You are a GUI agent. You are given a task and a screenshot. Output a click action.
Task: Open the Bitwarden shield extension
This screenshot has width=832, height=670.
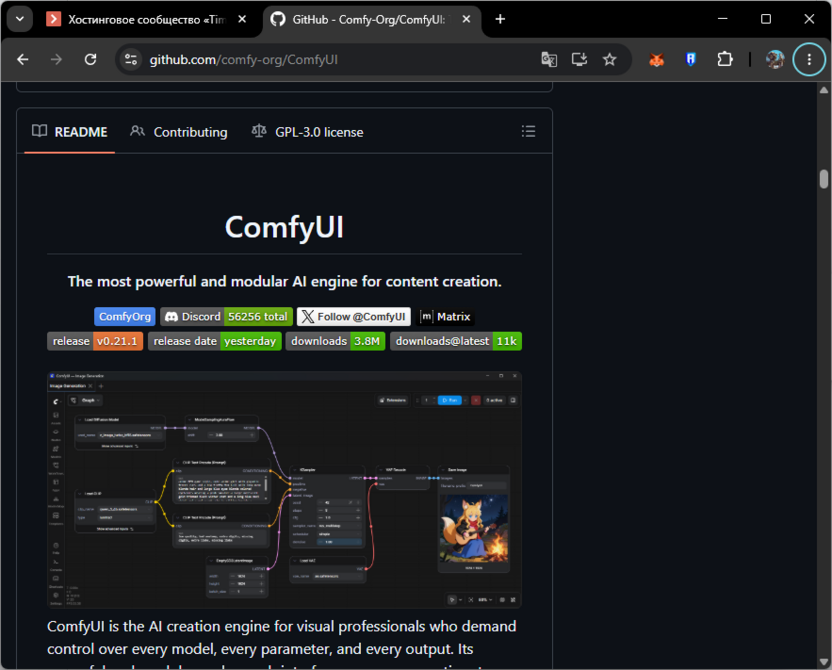690,59
